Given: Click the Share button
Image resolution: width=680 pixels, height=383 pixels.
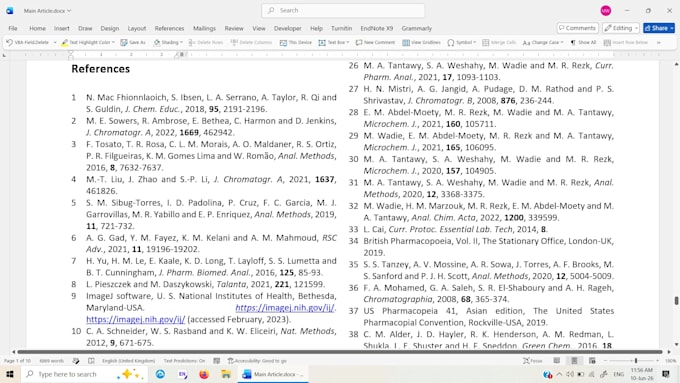Looking at the screenshot, I should tap(659, 28).
